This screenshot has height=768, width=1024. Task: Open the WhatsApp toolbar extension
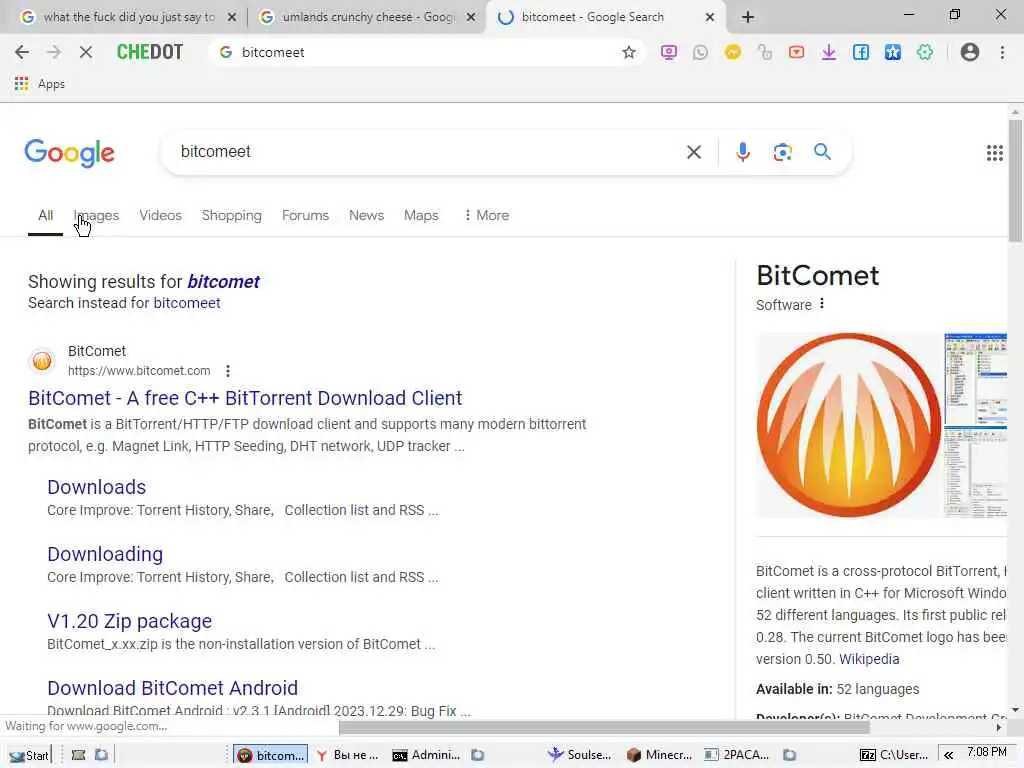700,52
